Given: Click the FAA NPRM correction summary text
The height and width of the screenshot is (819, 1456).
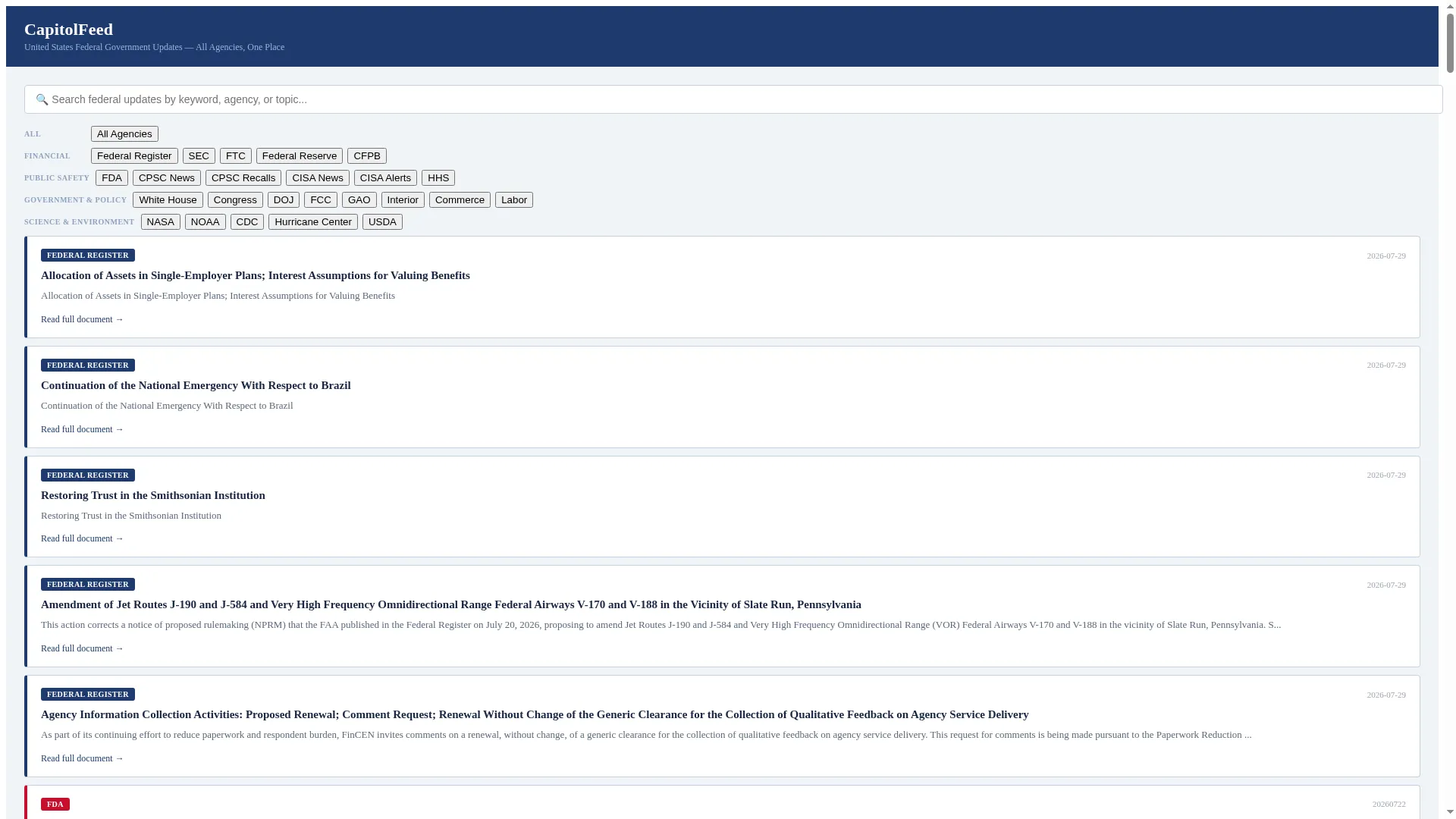Looking at the screenshot, I should (x=661, y=625).
